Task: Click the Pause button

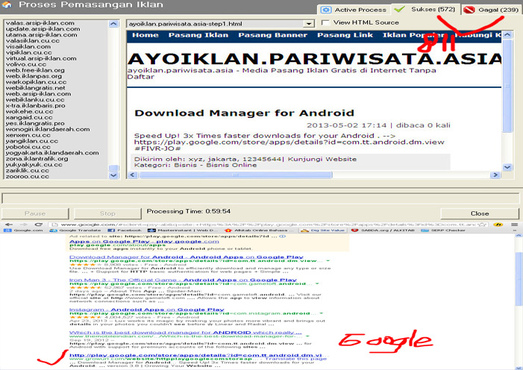Action: [x=35, y=213]
